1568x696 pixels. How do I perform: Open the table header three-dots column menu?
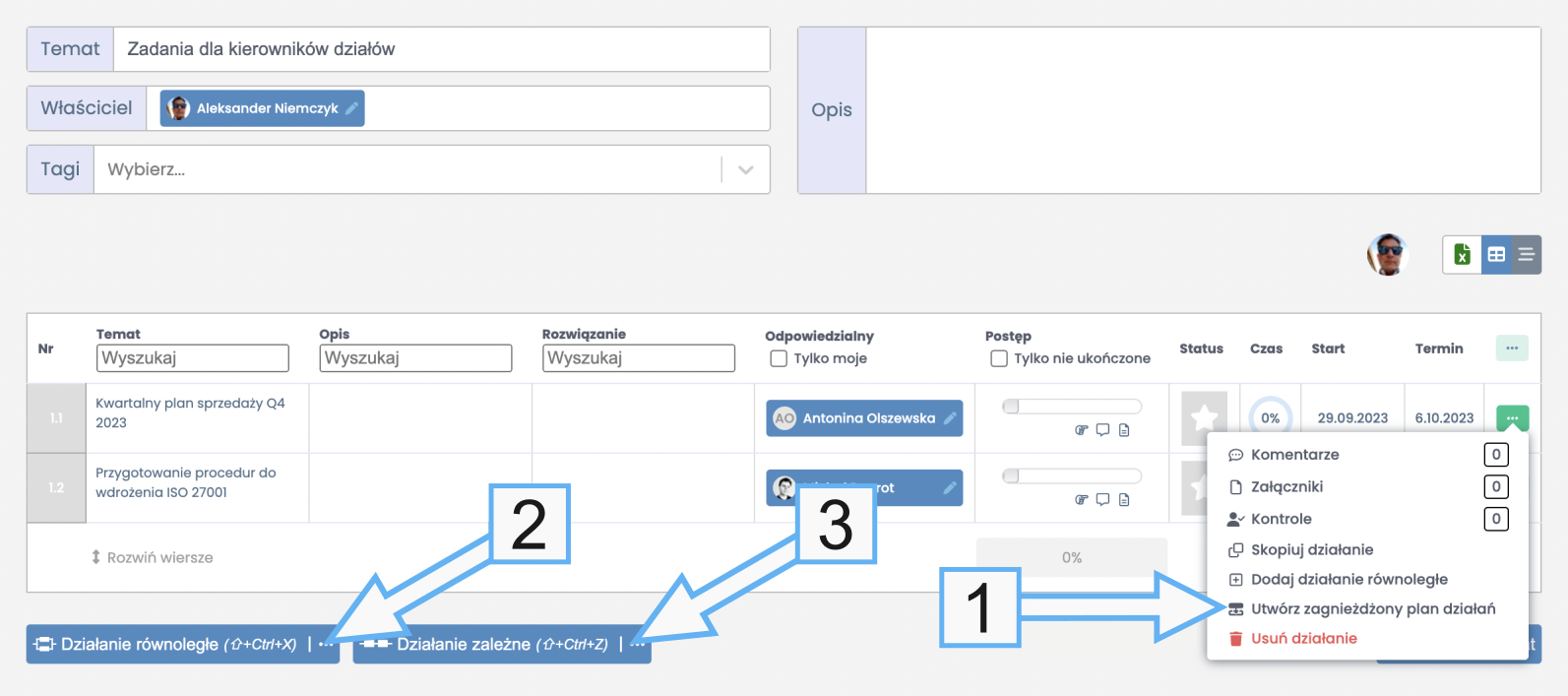pos(1512,348)
